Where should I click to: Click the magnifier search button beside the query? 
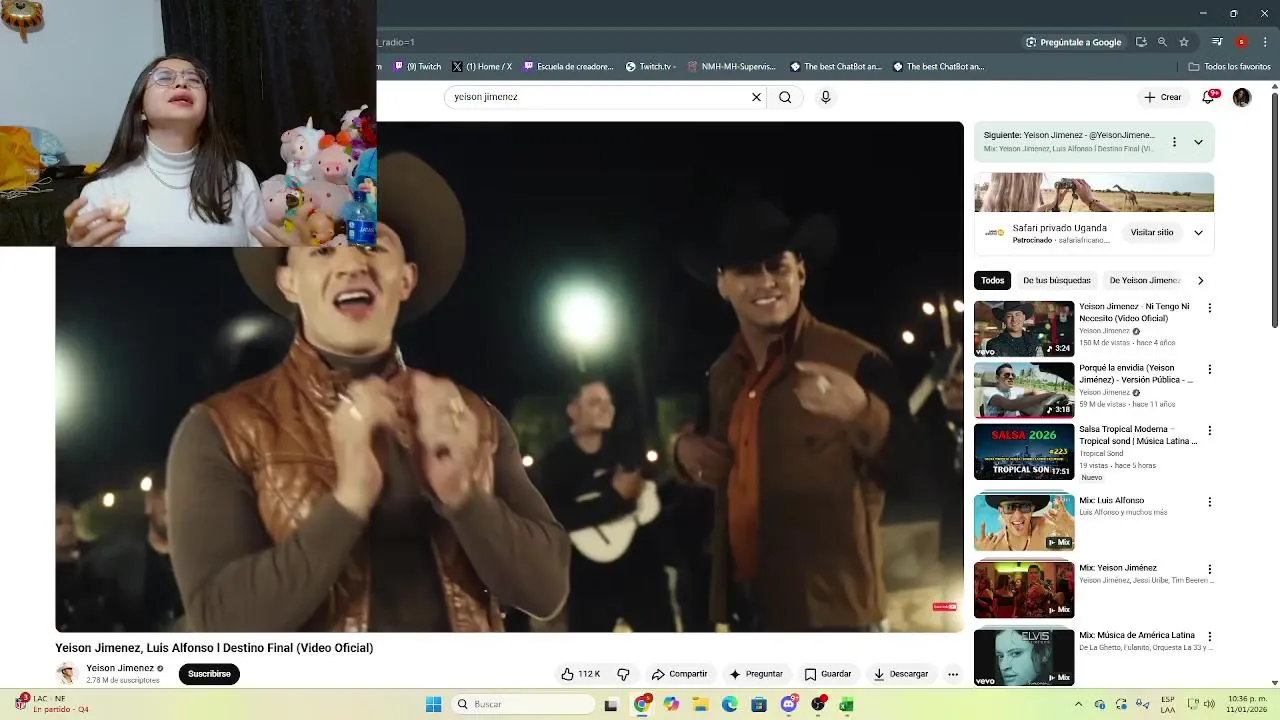click(785, 97)
